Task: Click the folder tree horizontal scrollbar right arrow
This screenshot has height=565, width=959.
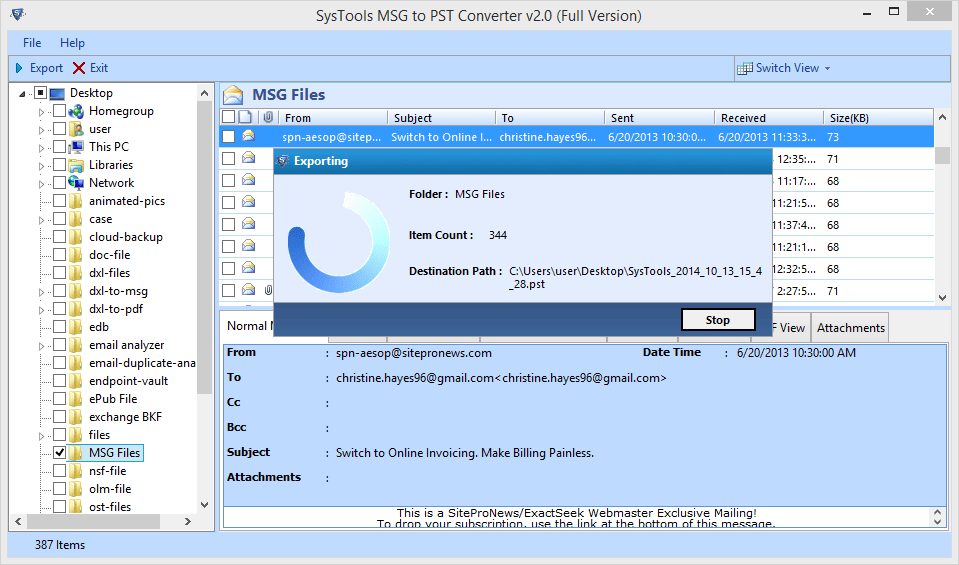Action: [188, 522]
